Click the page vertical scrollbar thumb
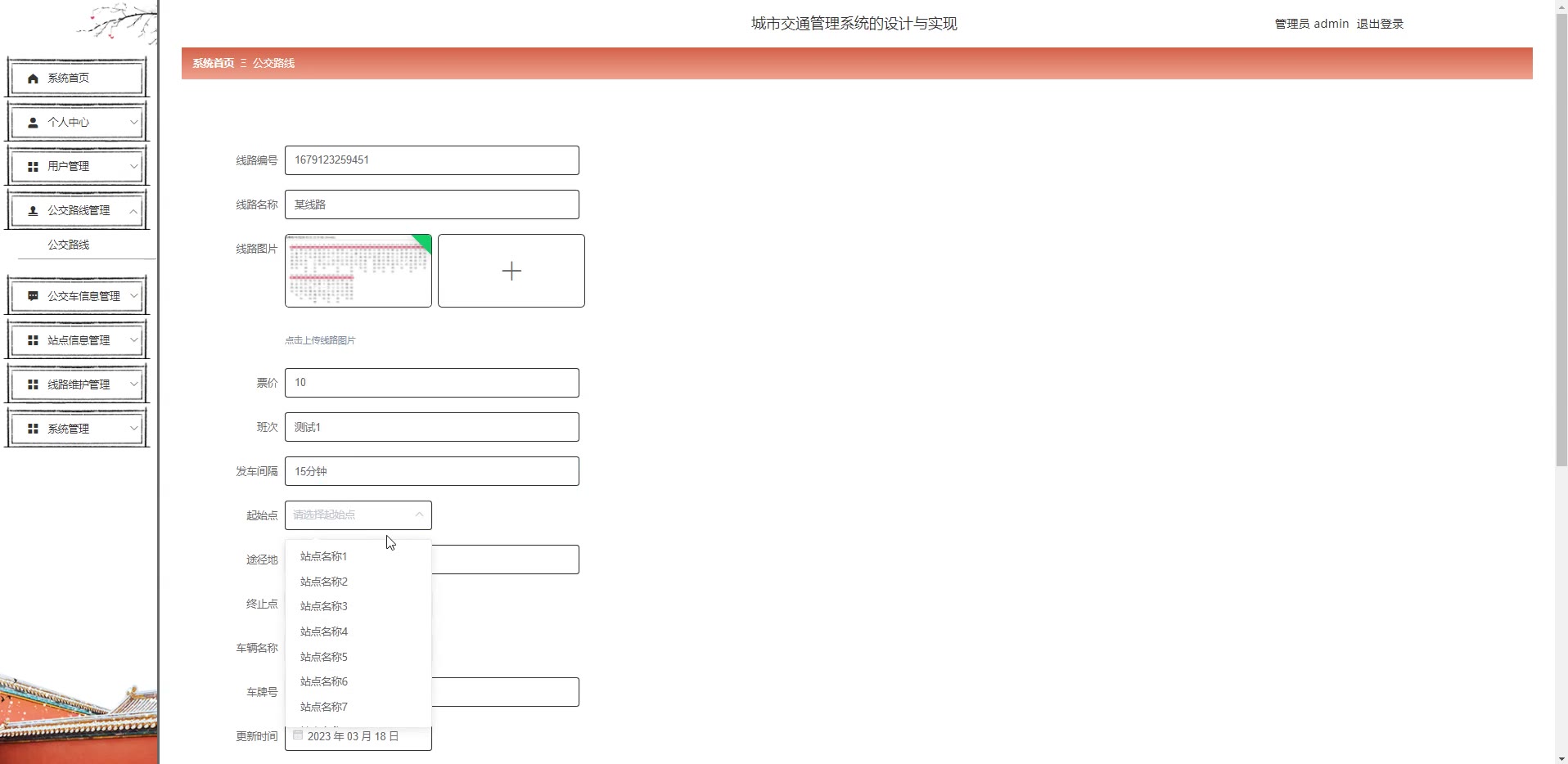1568x764 pixels. coord(1561,240)
